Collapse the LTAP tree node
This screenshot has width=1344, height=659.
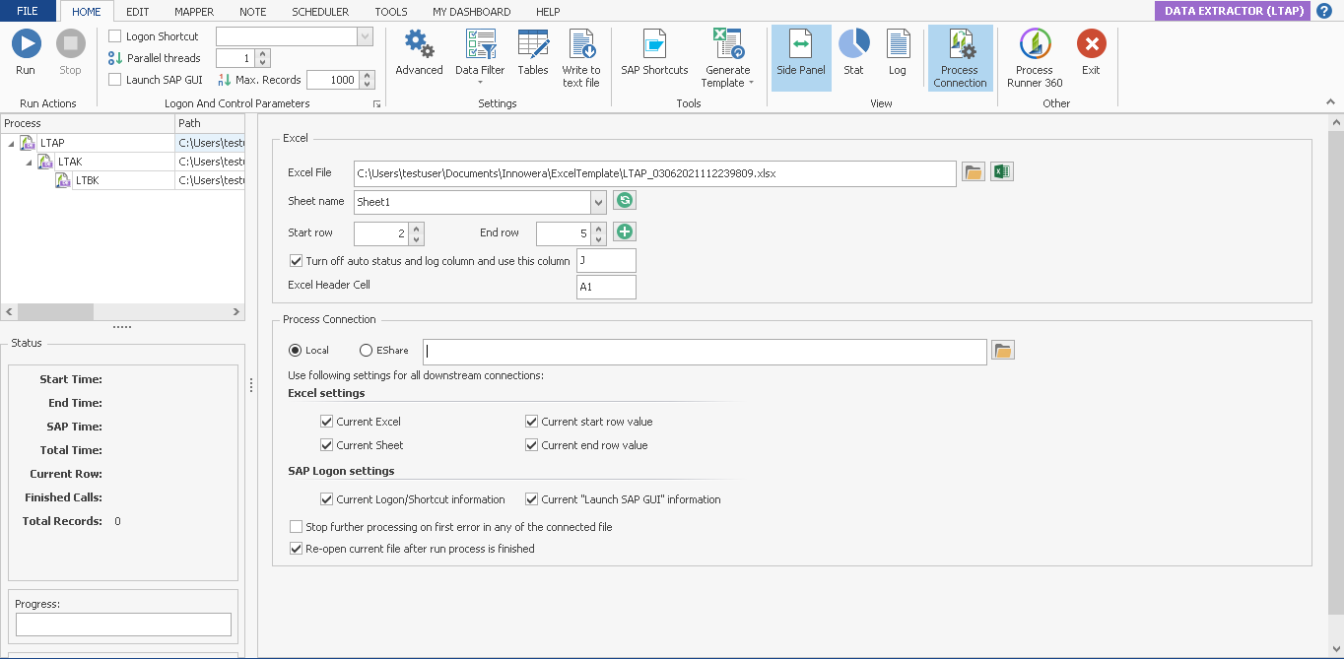pyautogui.click(x=11, y=144)
